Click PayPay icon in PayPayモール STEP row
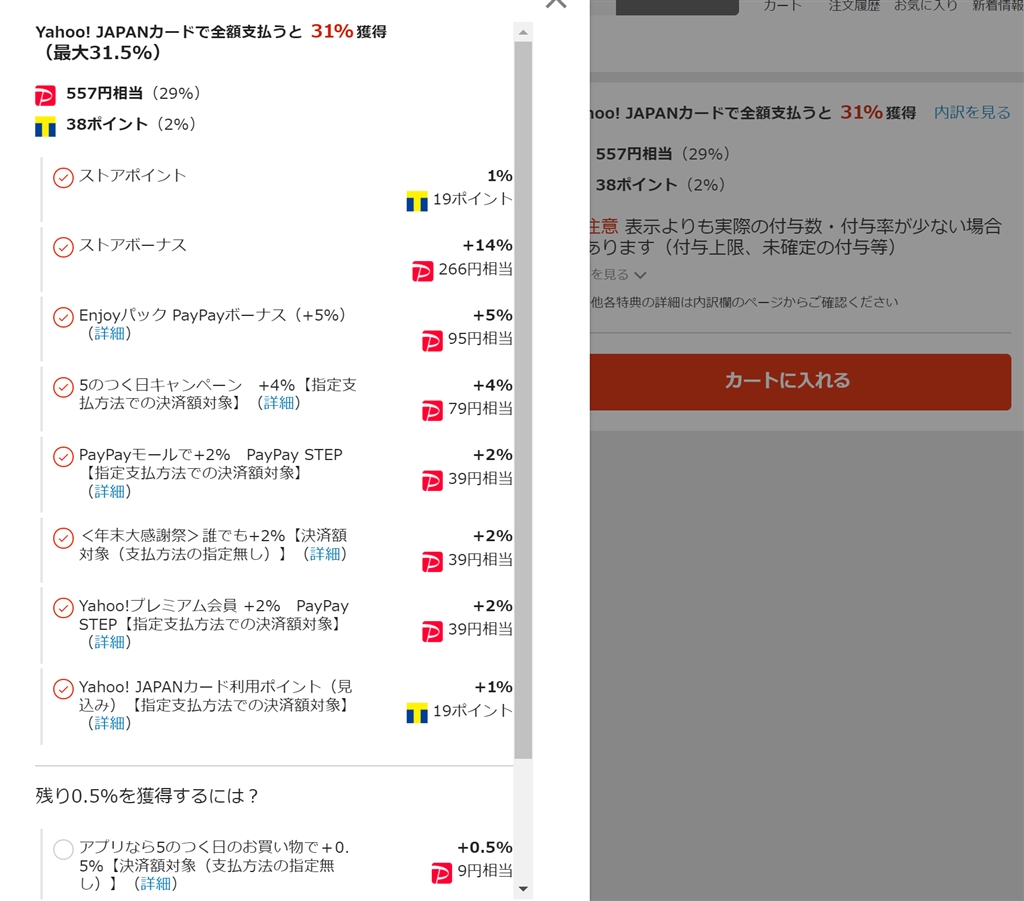 pyautogui.click(x=432, y=481)
